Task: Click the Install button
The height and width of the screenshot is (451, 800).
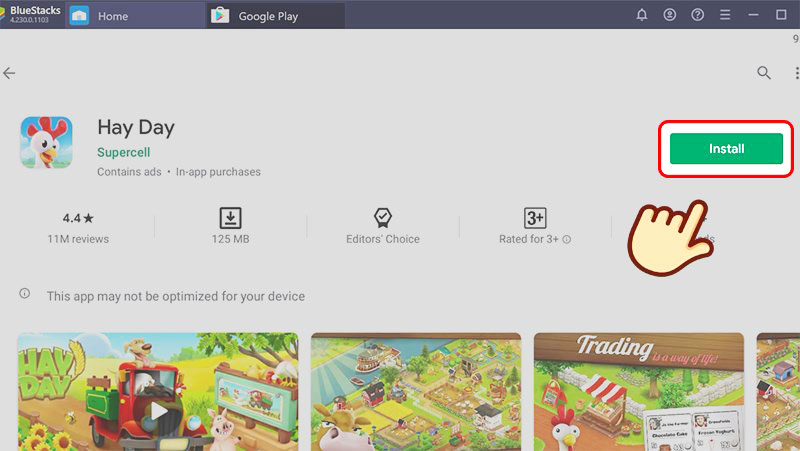Action: [x=726, y=148]
